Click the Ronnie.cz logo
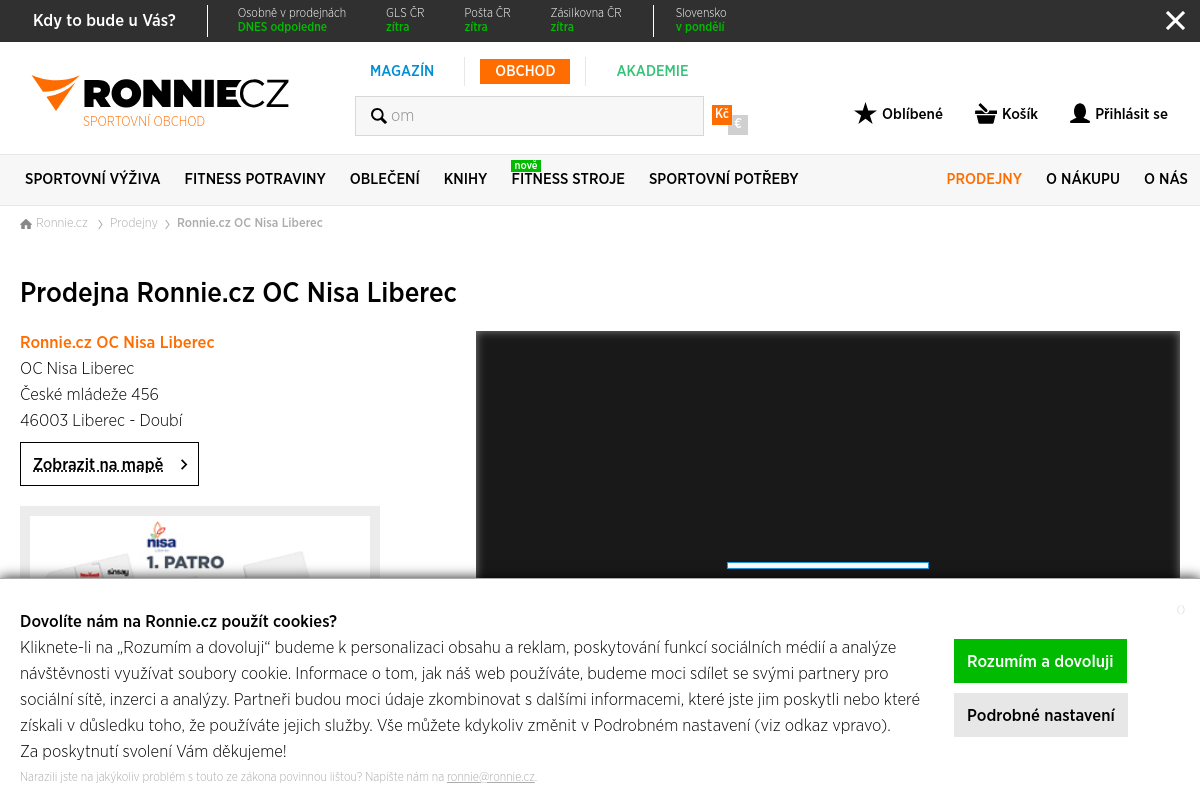This screenshot has width=1200, height=800. (160, 101)
